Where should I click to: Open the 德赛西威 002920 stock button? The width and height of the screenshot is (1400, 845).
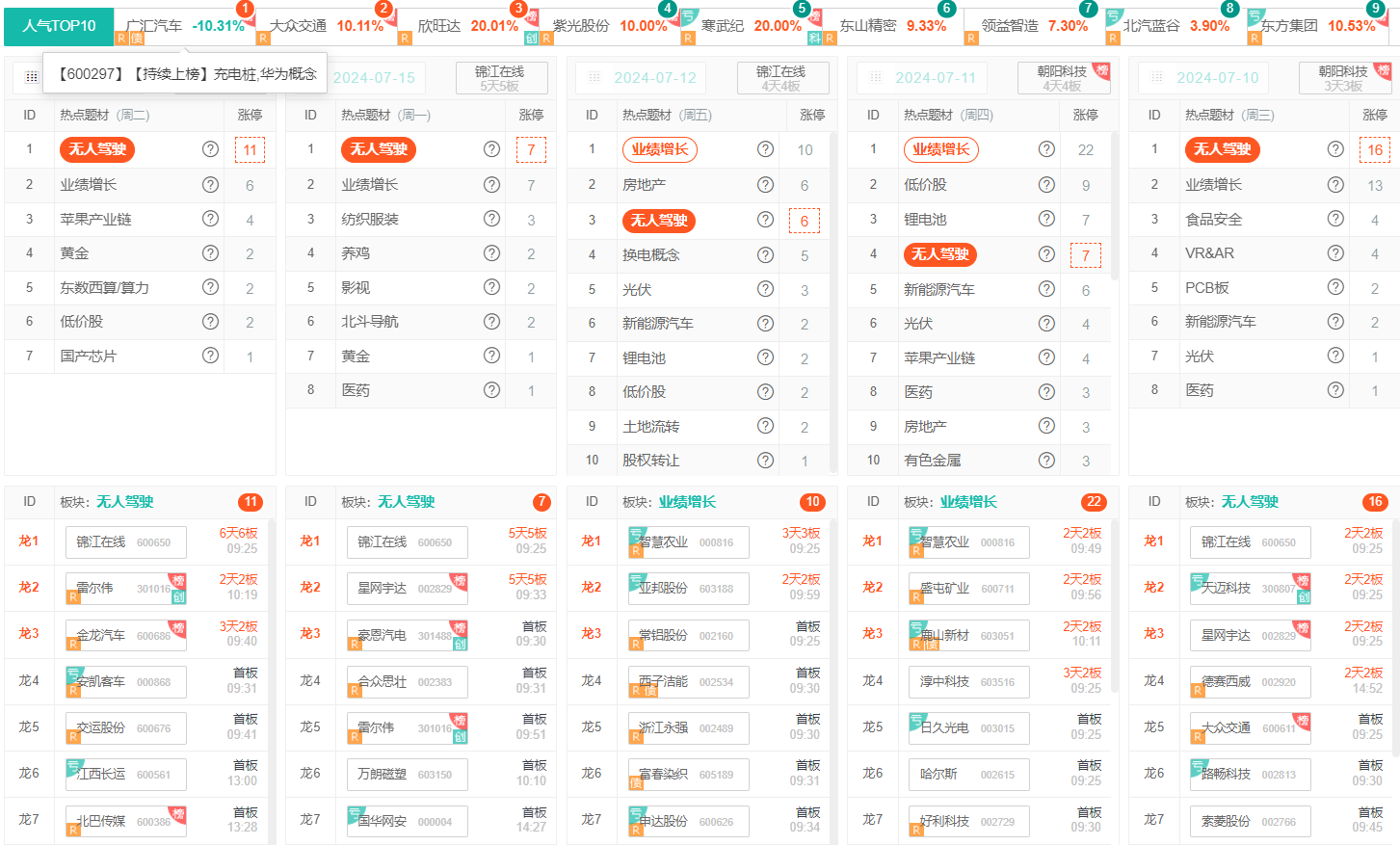point(1251,682)
